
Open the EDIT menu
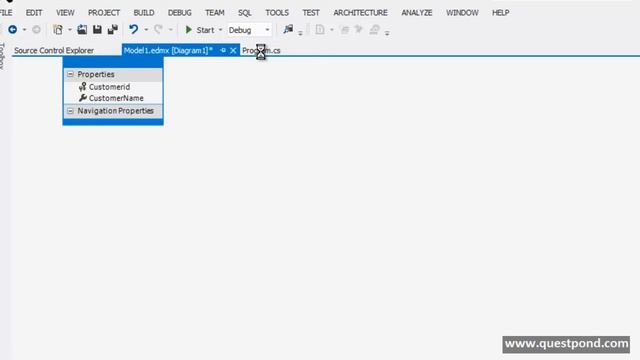point(34,13)
